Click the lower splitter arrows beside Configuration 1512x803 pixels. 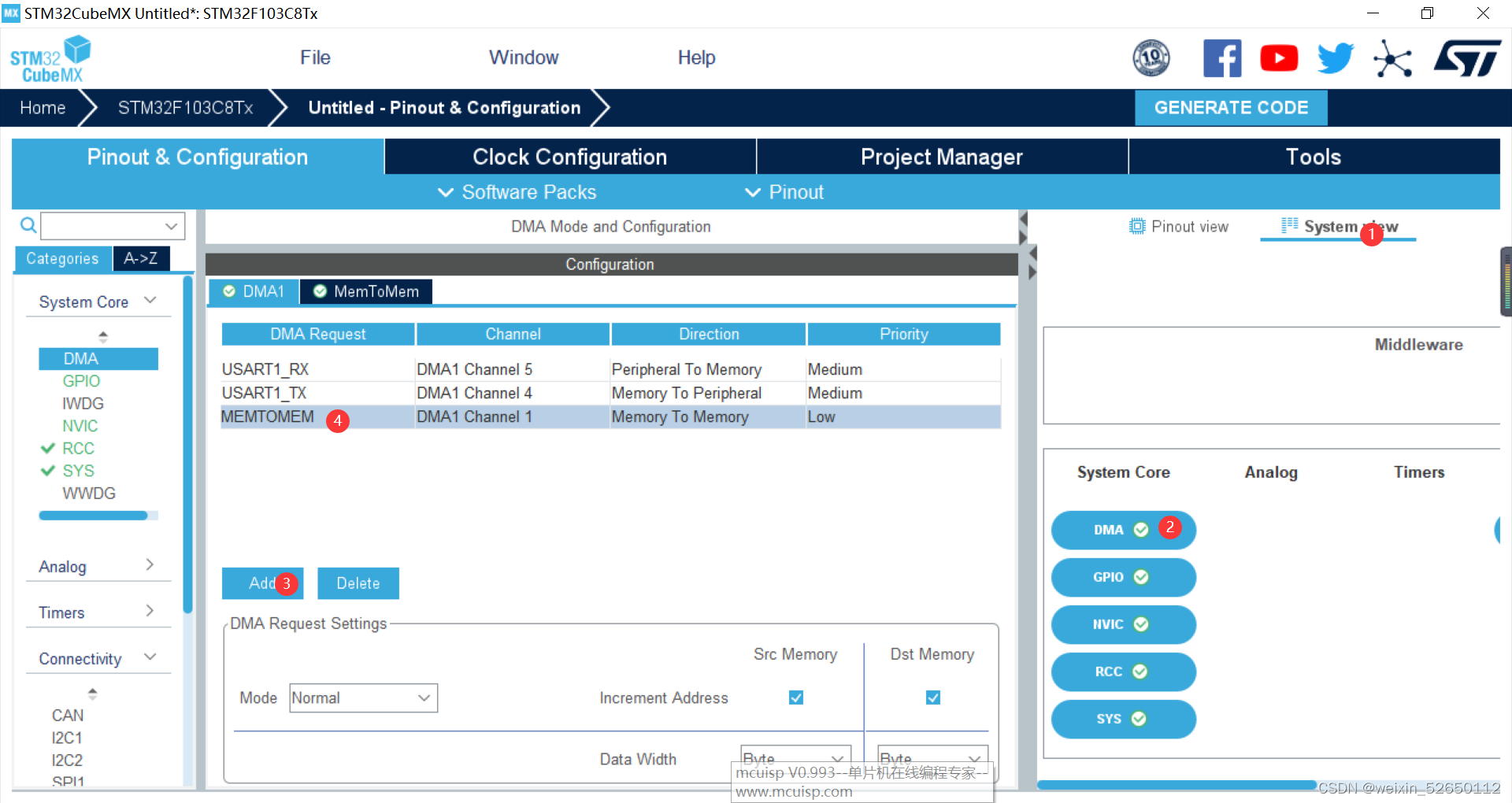[x=1033, y=263]
